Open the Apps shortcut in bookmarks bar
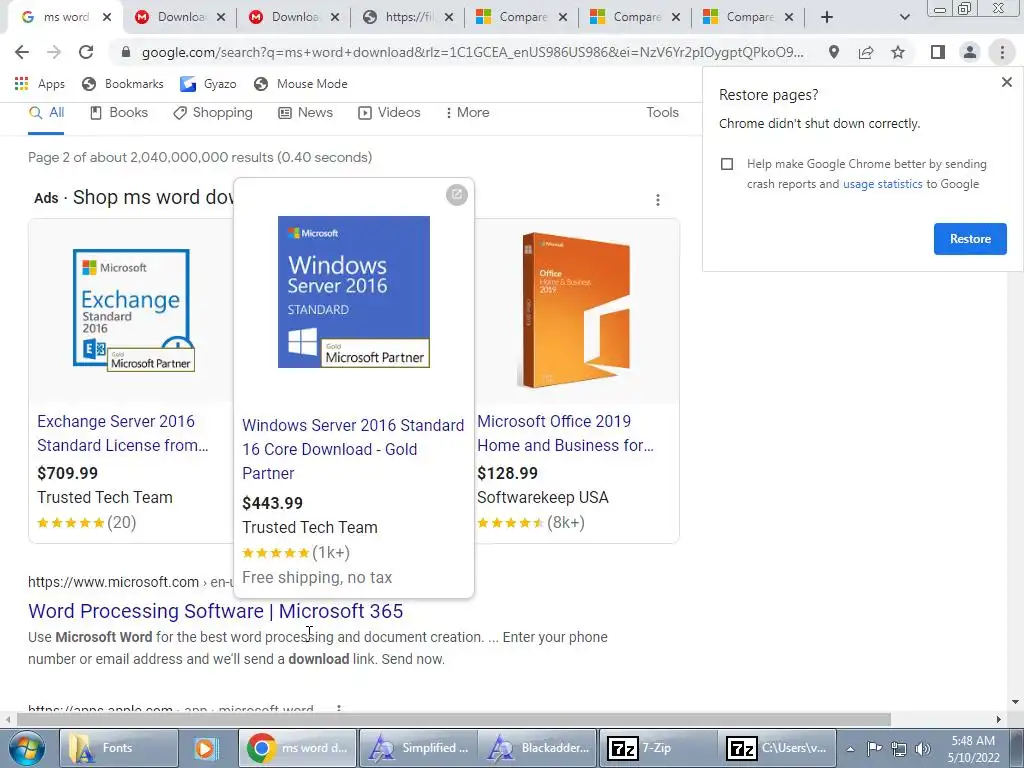Image resolution: width=1024 pixels, height=768 pixels. coord(39,84)
